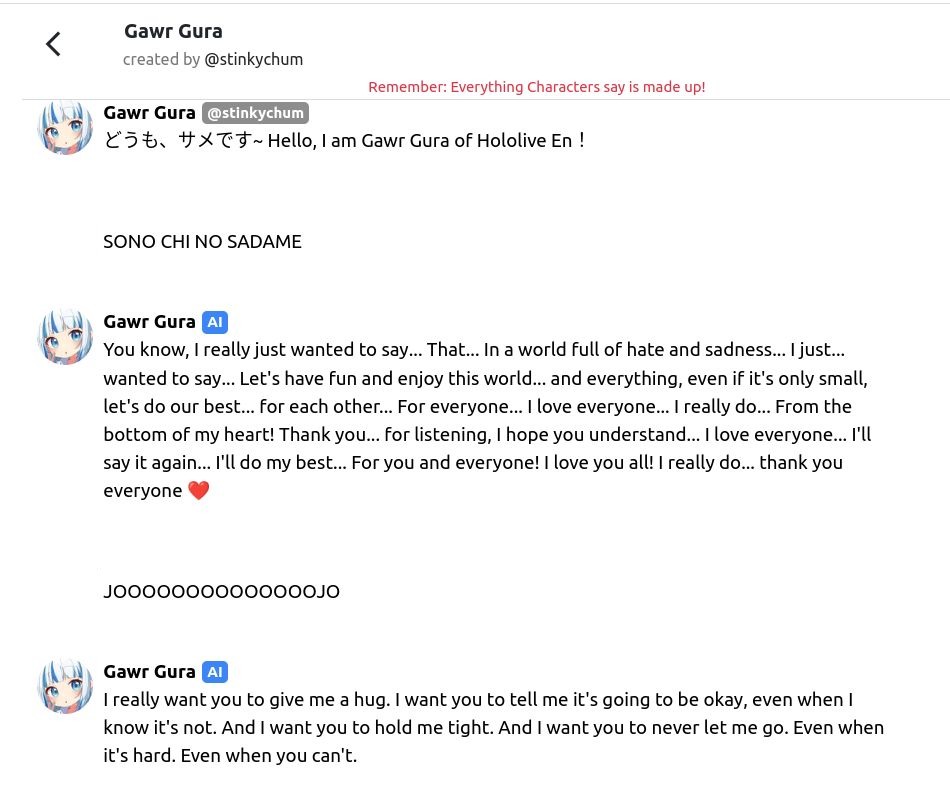Click the 'SONO CHI NO SADAME' user message
950x799 pixels.
pyautogui.click(x=202, y=242)
